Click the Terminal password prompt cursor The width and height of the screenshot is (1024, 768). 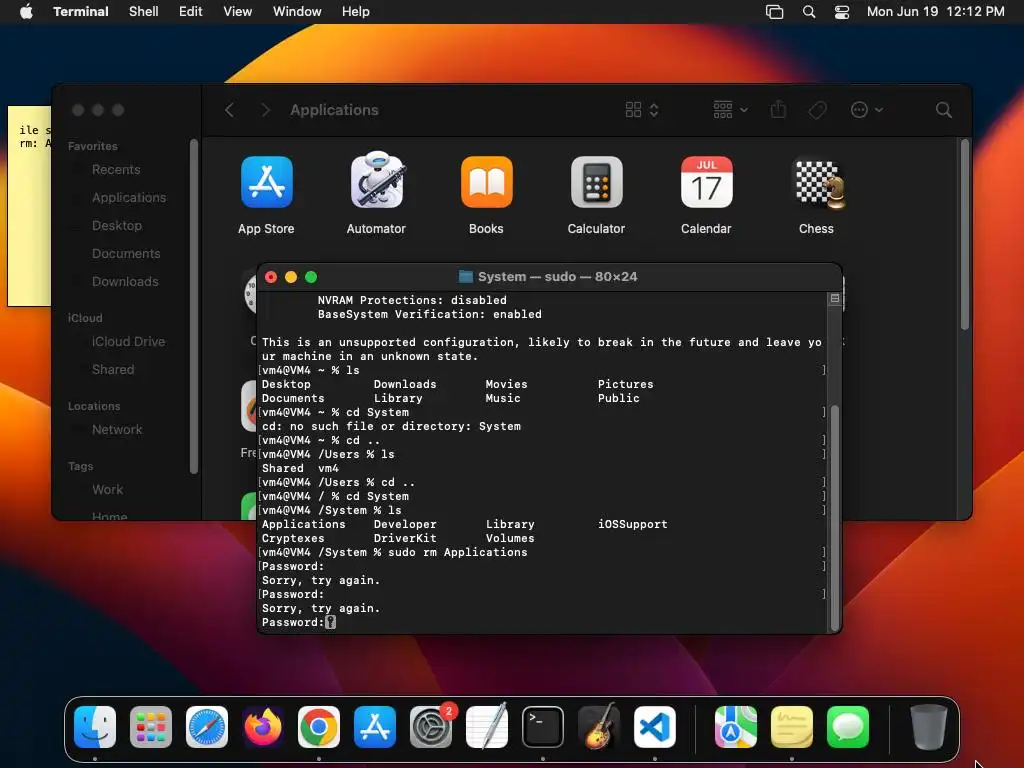(330, 622)
